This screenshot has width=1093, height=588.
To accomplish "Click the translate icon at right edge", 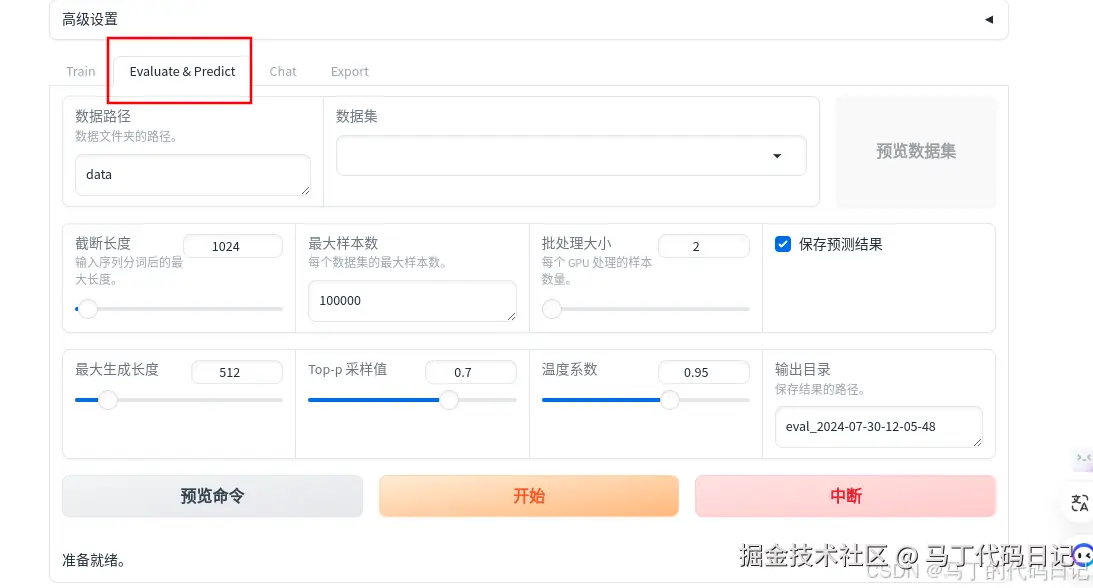I will (x=1080, y=502).
